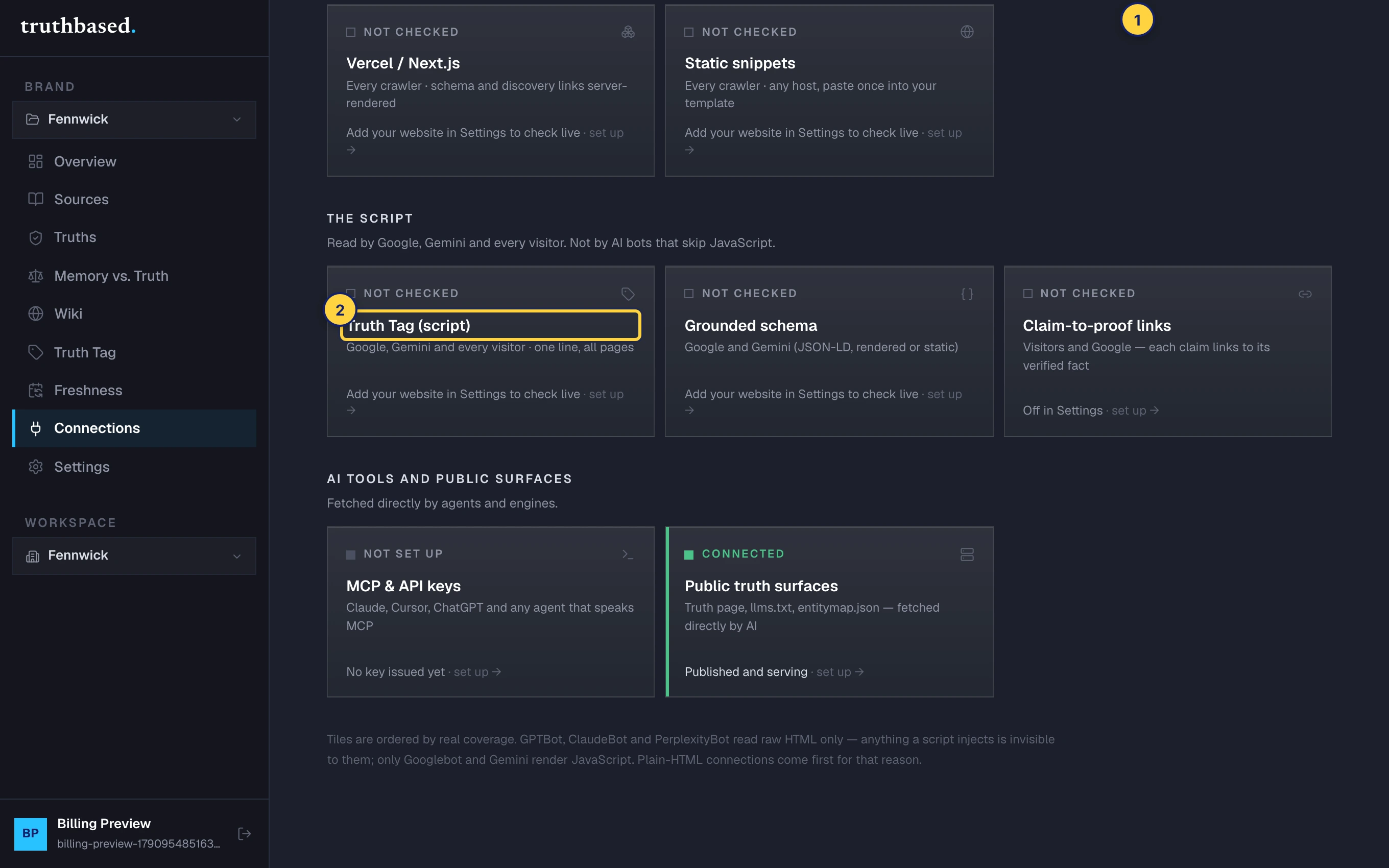Click the terminal icon on MCP & API keys card
Screen dimensions: 1389x868
[628, 554]
